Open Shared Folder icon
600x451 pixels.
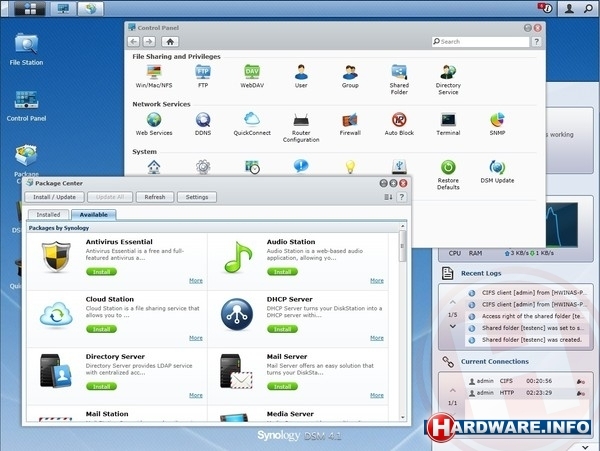point(399,80)
